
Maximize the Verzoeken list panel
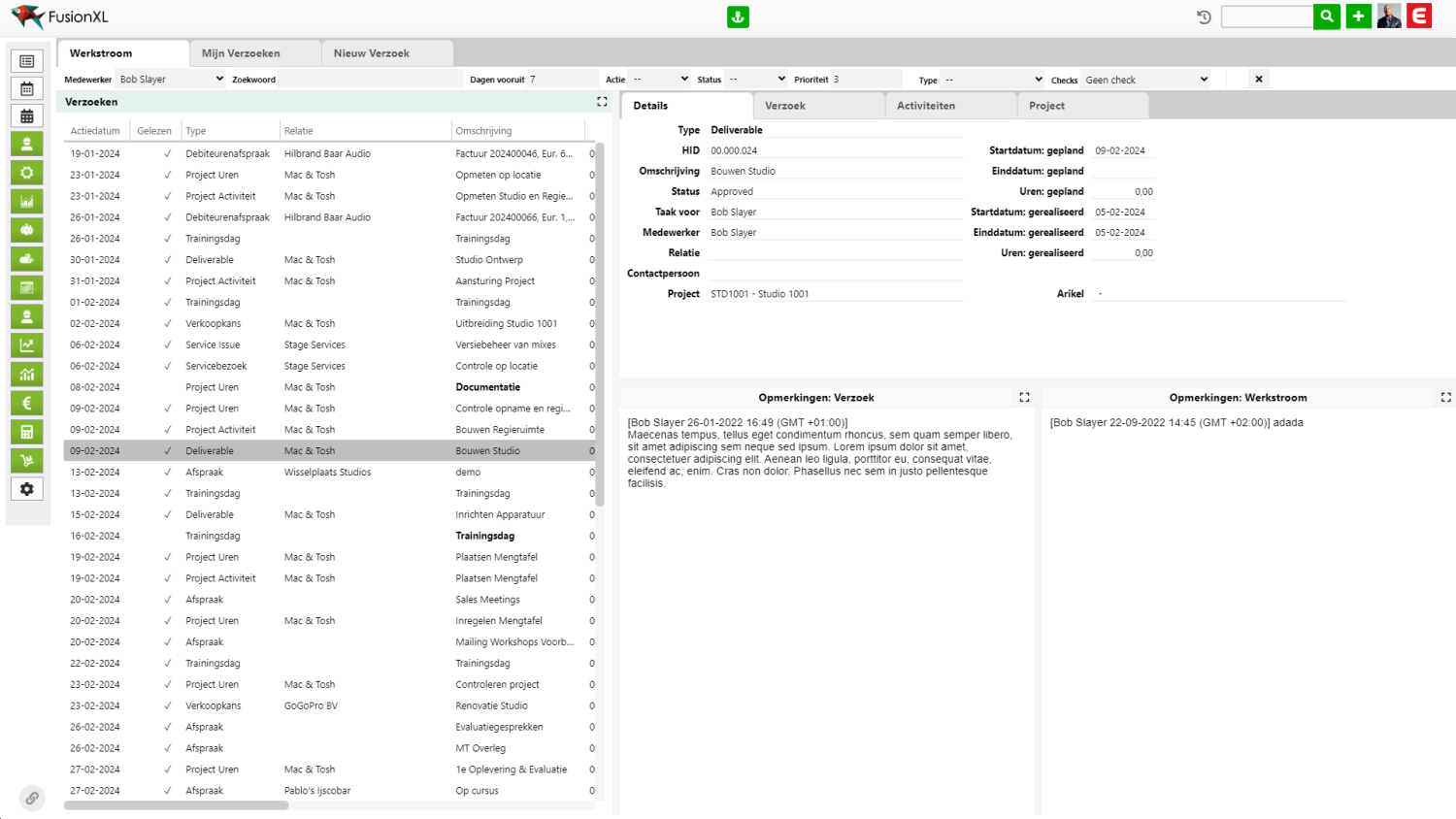coord(602,102)
